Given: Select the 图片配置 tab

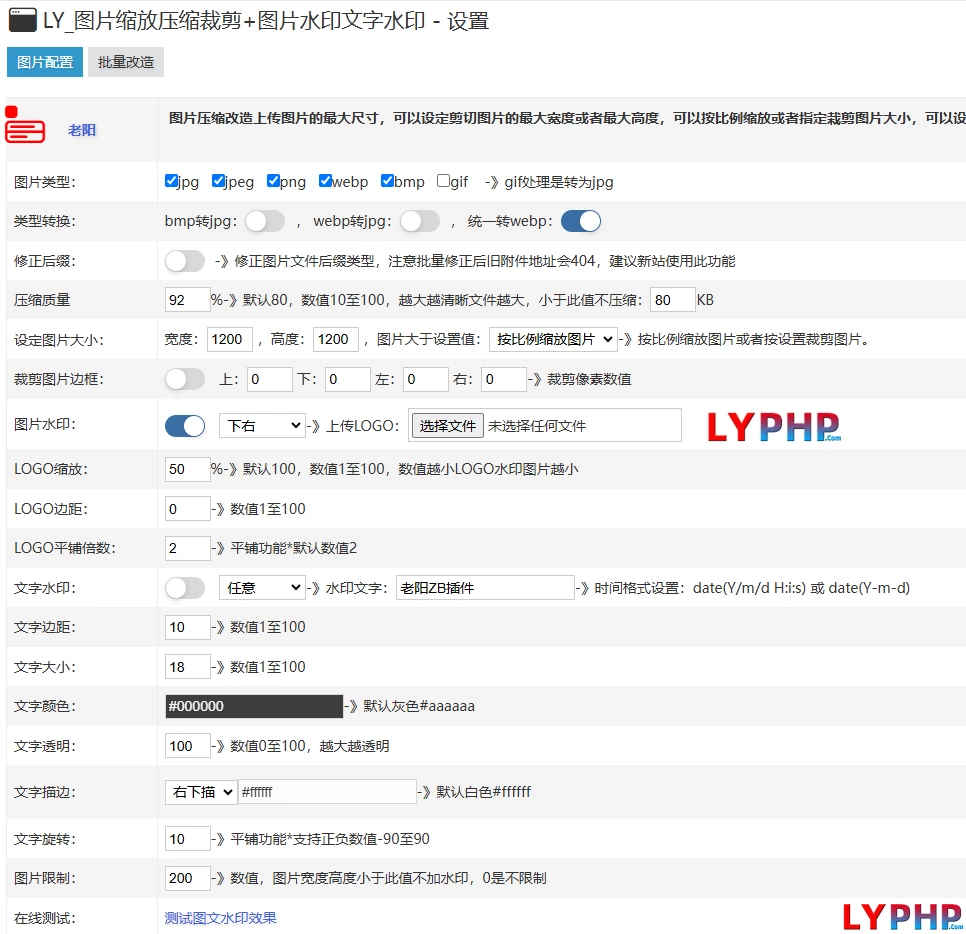Looking at the screenshot, I should point(45,62).
